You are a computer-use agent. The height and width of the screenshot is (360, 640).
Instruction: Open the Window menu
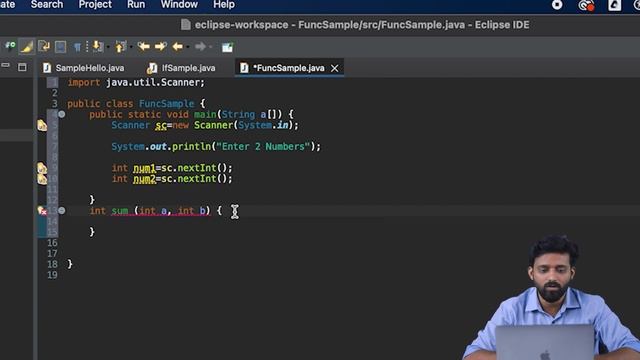(179, 5)
